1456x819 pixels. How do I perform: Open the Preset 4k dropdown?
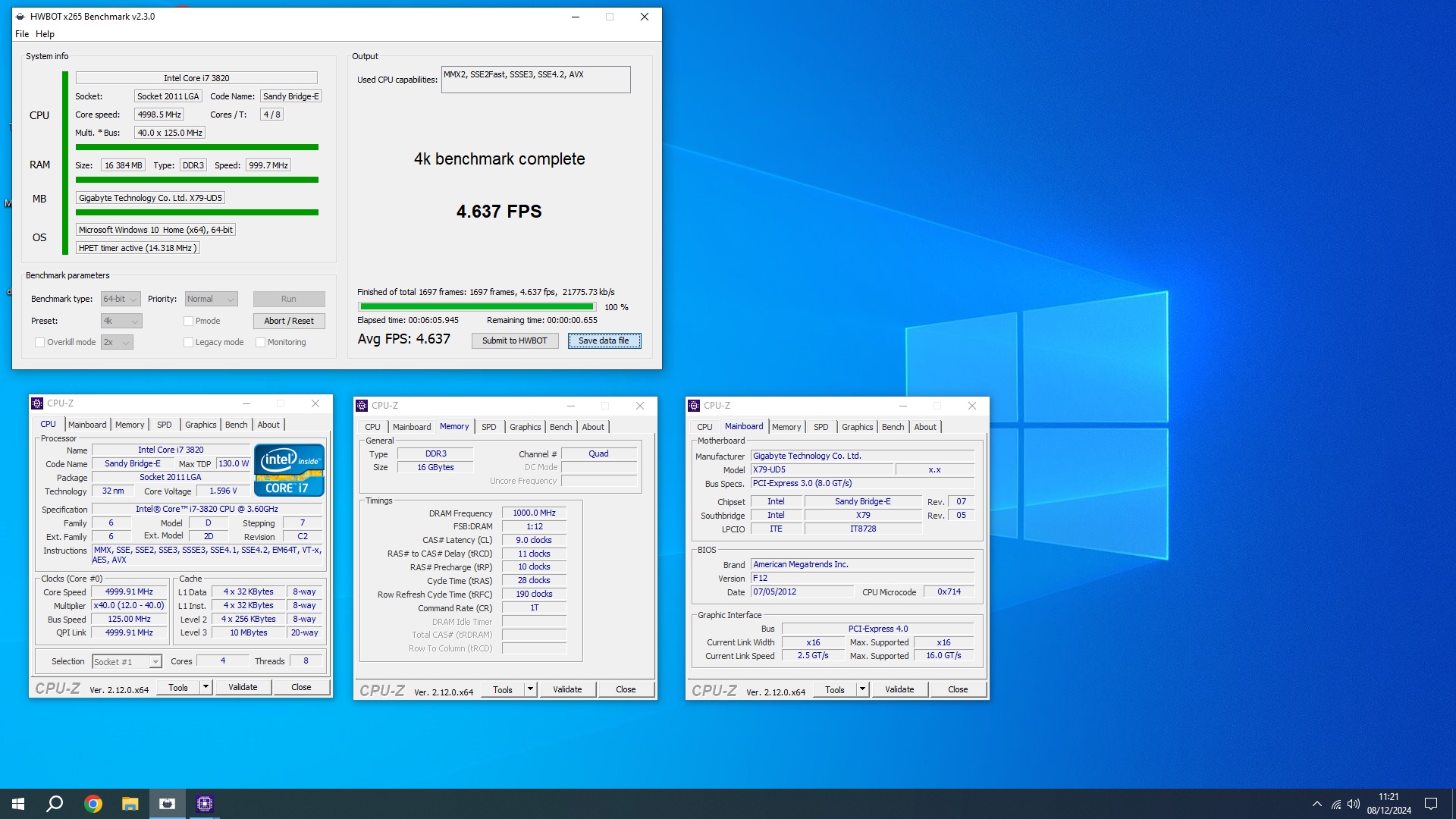121,321
